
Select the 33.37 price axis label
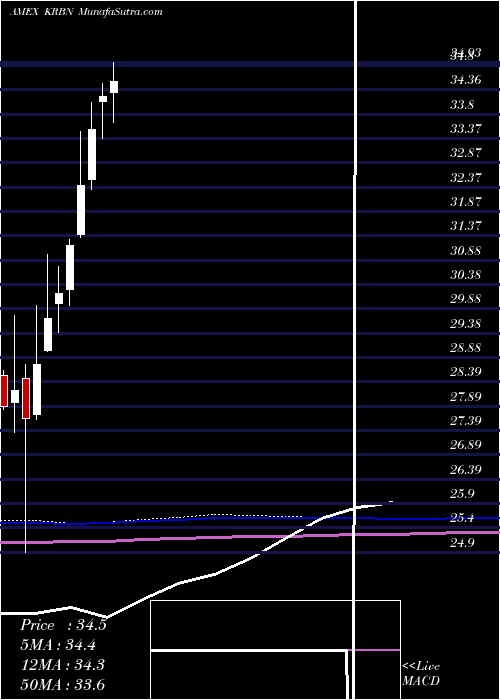(x=466, y=129)
